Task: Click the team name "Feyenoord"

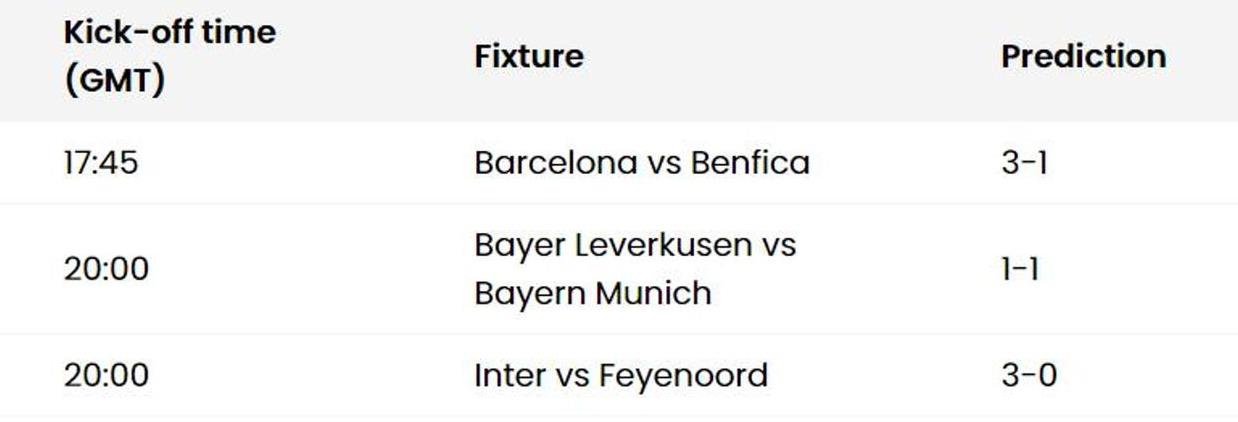Action: click(x=683, y=376)
